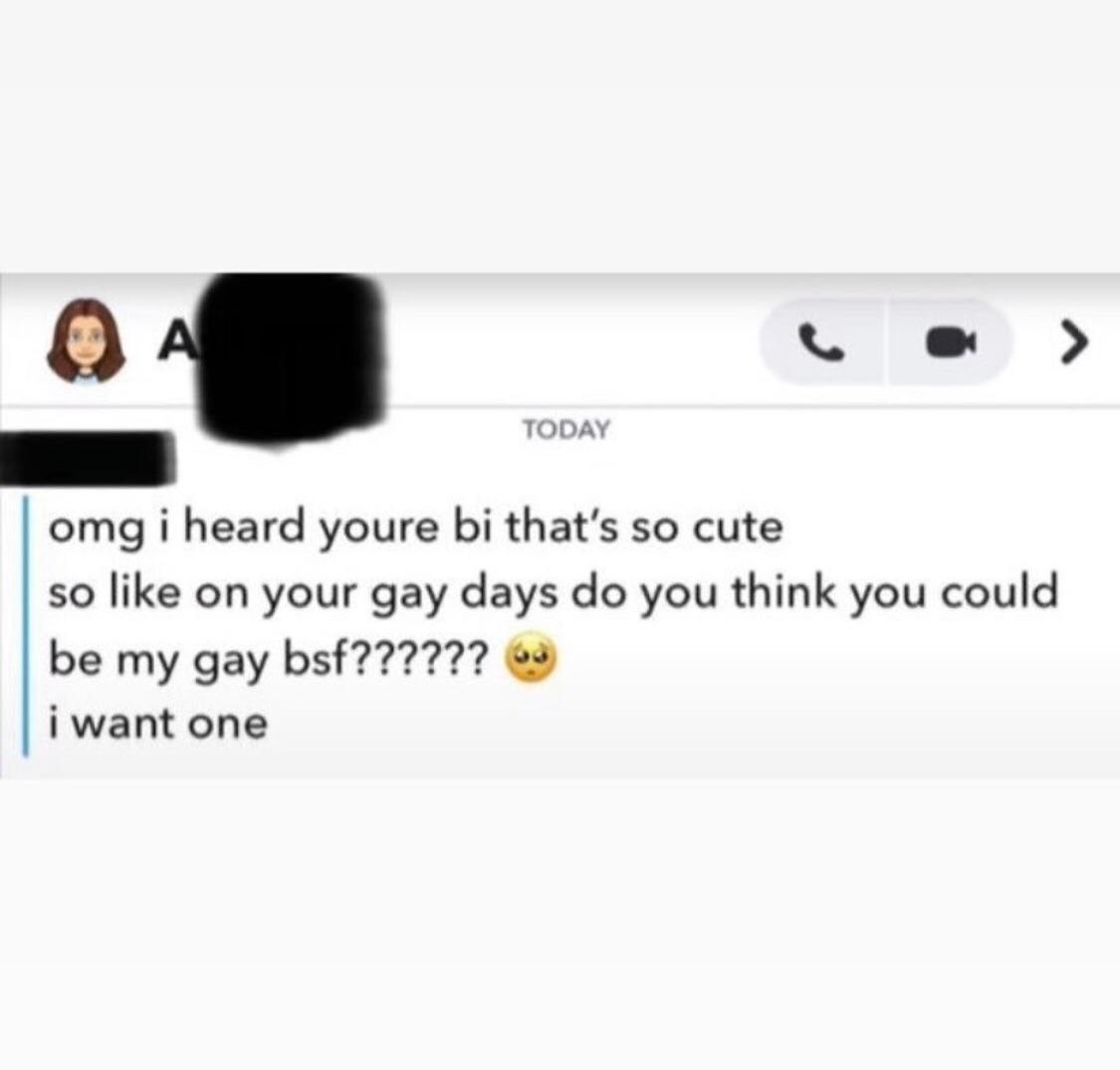Click blank gray area above chat header
The height and width of the screenshot is (1070, 1120).
coord(560,135)
